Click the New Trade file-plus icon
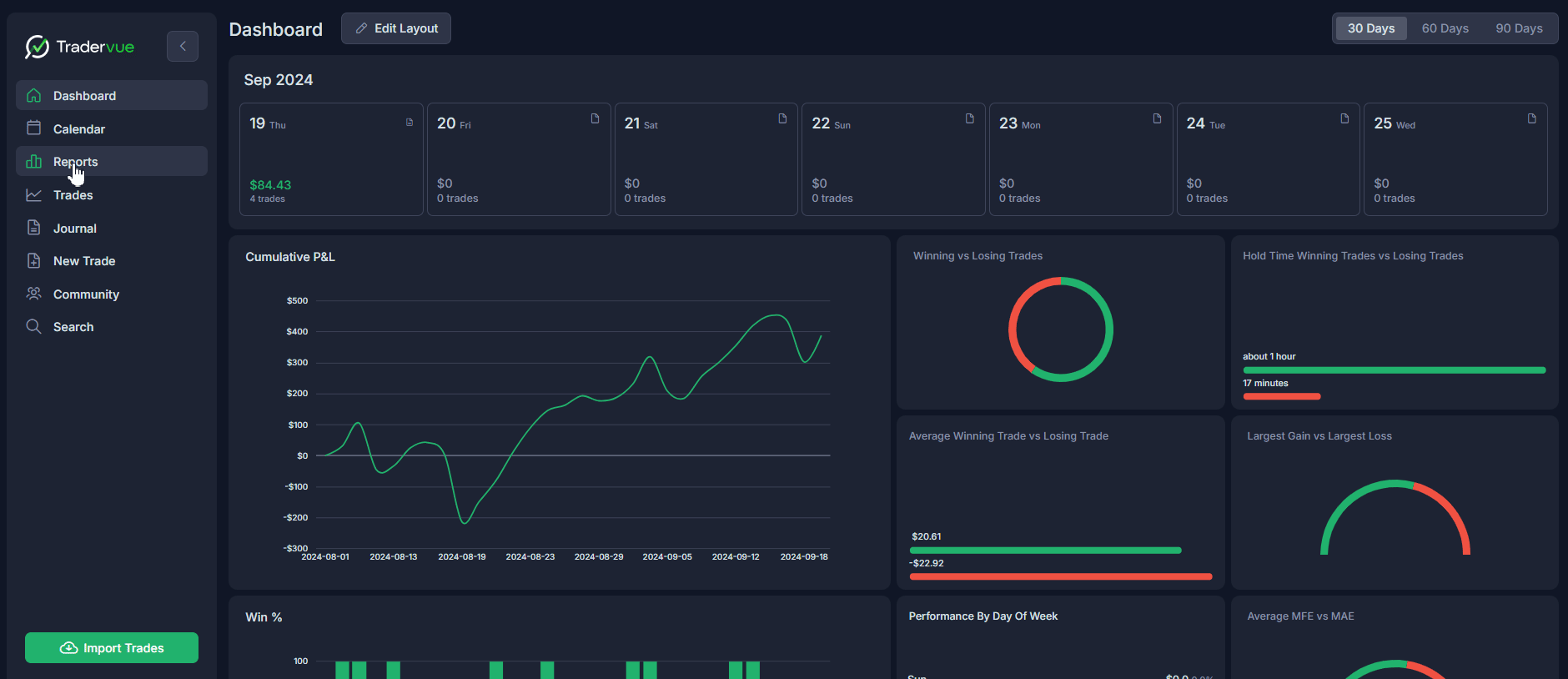 click(x=34, y=260)
